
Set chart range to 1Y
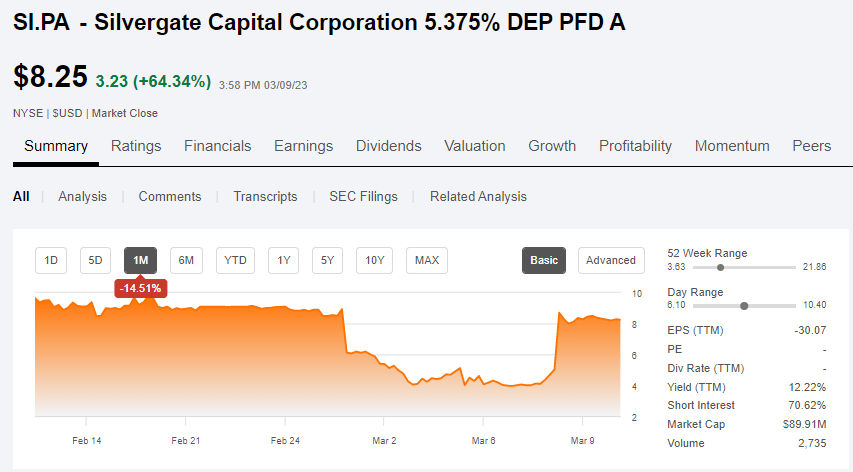point(283,260)
